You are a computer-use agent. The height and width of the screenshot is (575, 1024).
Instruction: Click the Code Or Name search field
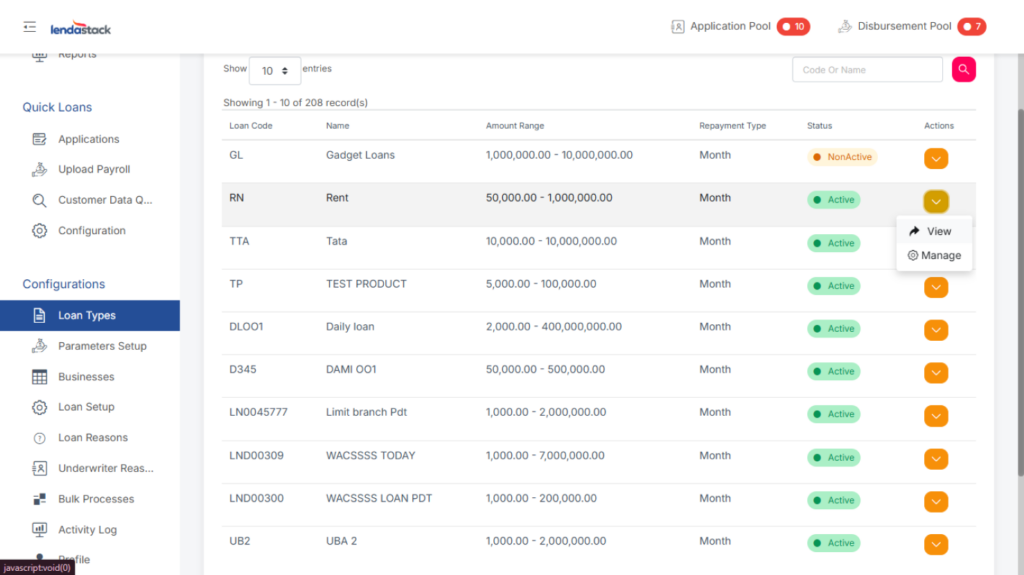[x=867, y=70]
